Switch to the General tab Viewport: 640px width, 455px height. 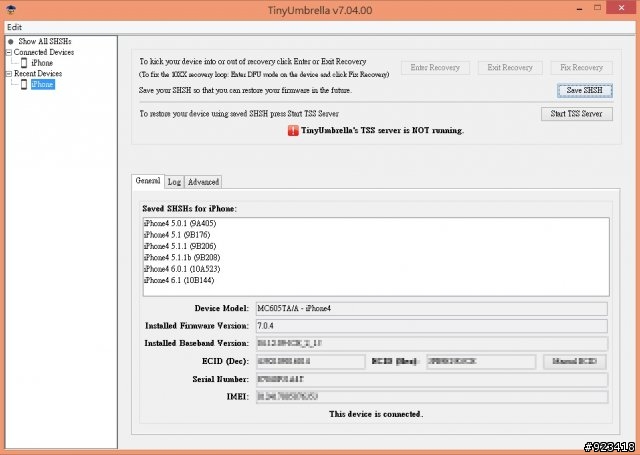(x=148, y=181)
